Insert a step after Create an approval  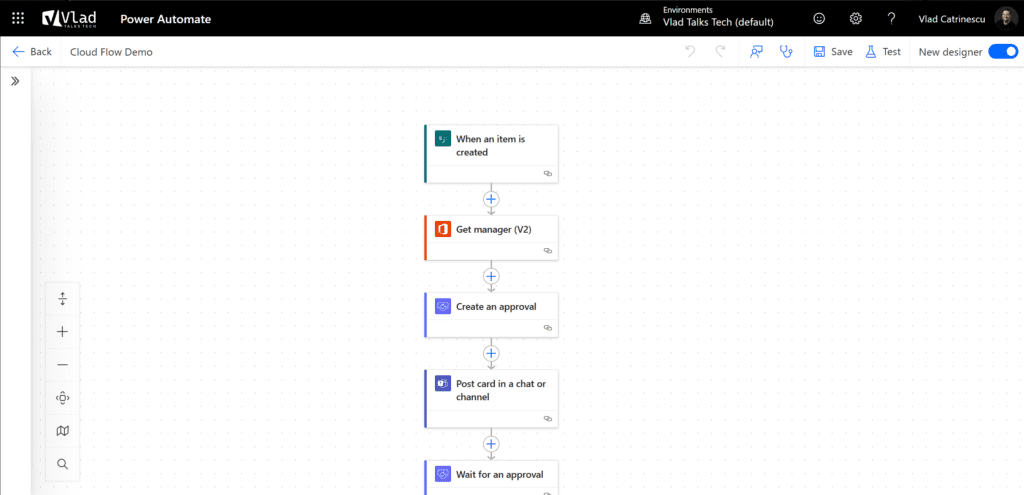tap(491, 353)
